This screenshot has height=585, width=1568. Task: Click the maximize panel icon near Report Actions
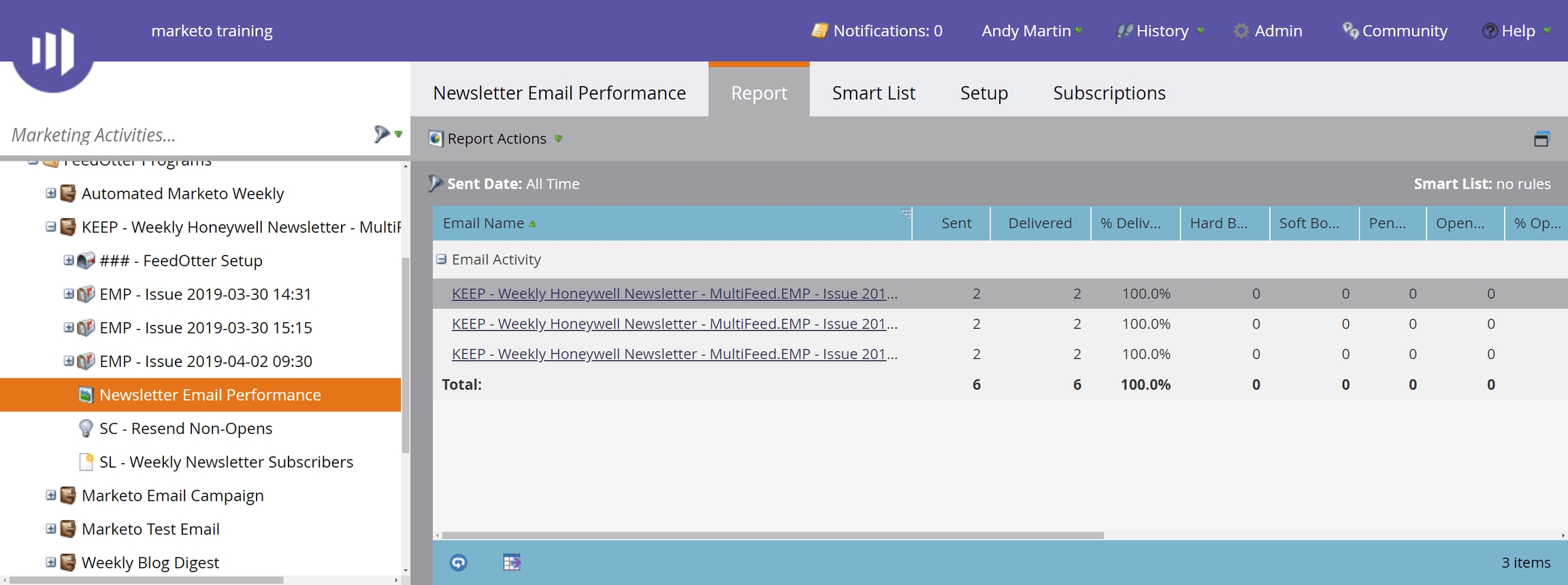click(x=1541, y=139)
